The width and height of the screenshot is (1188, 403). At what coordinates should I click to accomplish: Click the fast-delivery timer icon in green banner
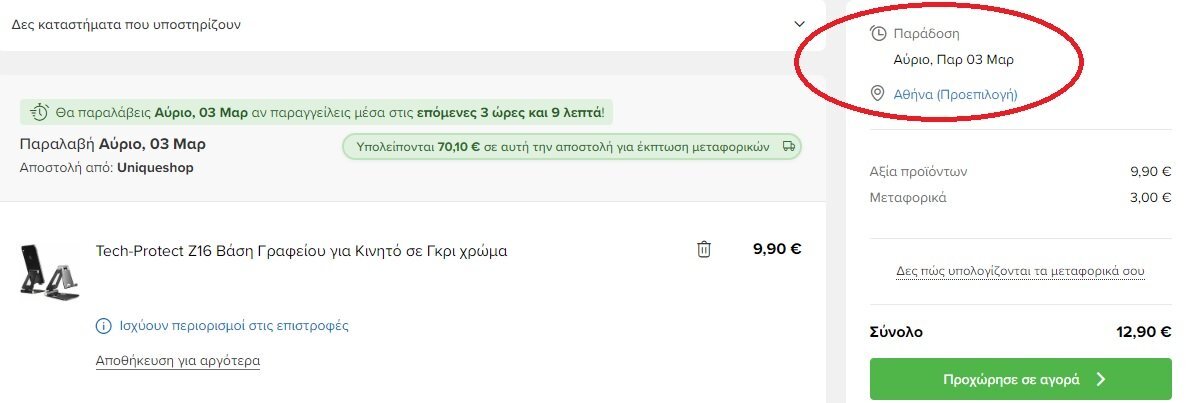(39, 114)
